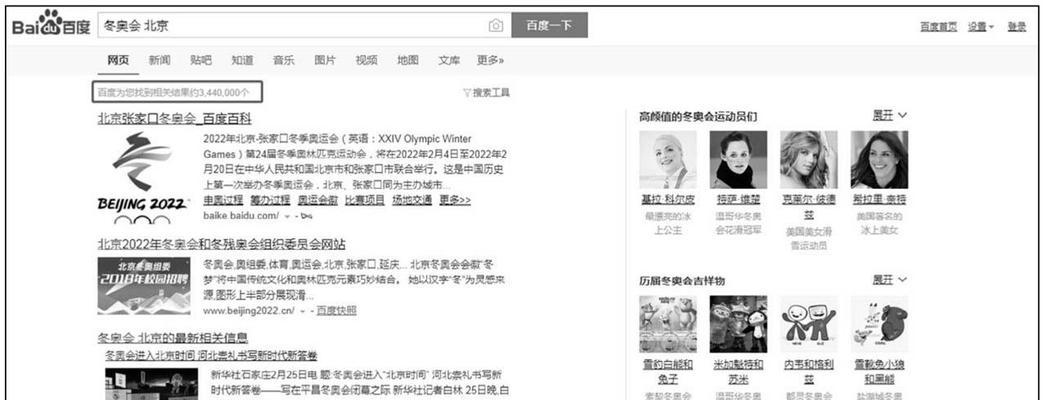Switch to the 音乐 tab

click(284, 60)
